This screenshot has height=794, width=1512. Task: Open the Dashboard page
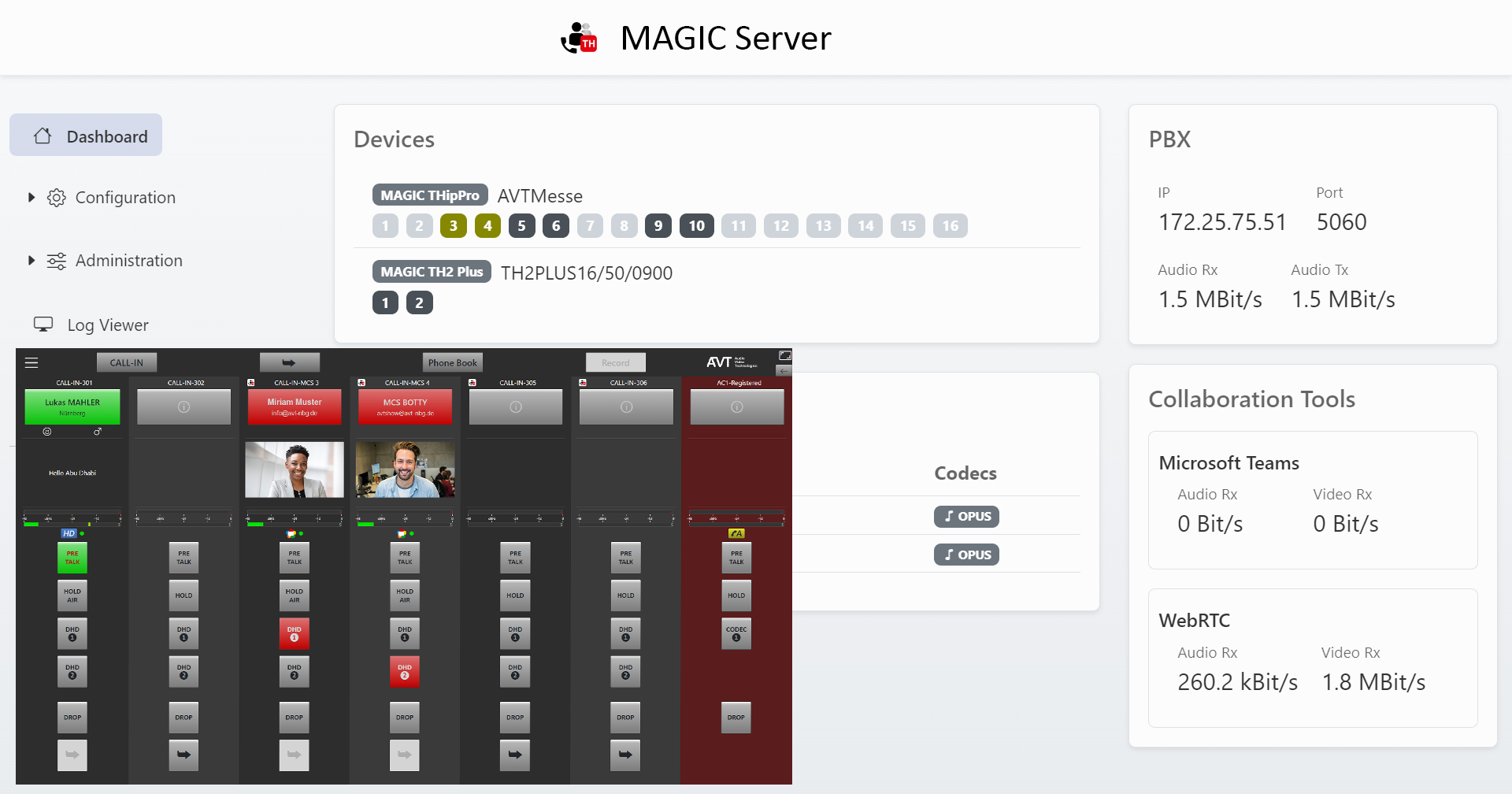click(86, 135)
